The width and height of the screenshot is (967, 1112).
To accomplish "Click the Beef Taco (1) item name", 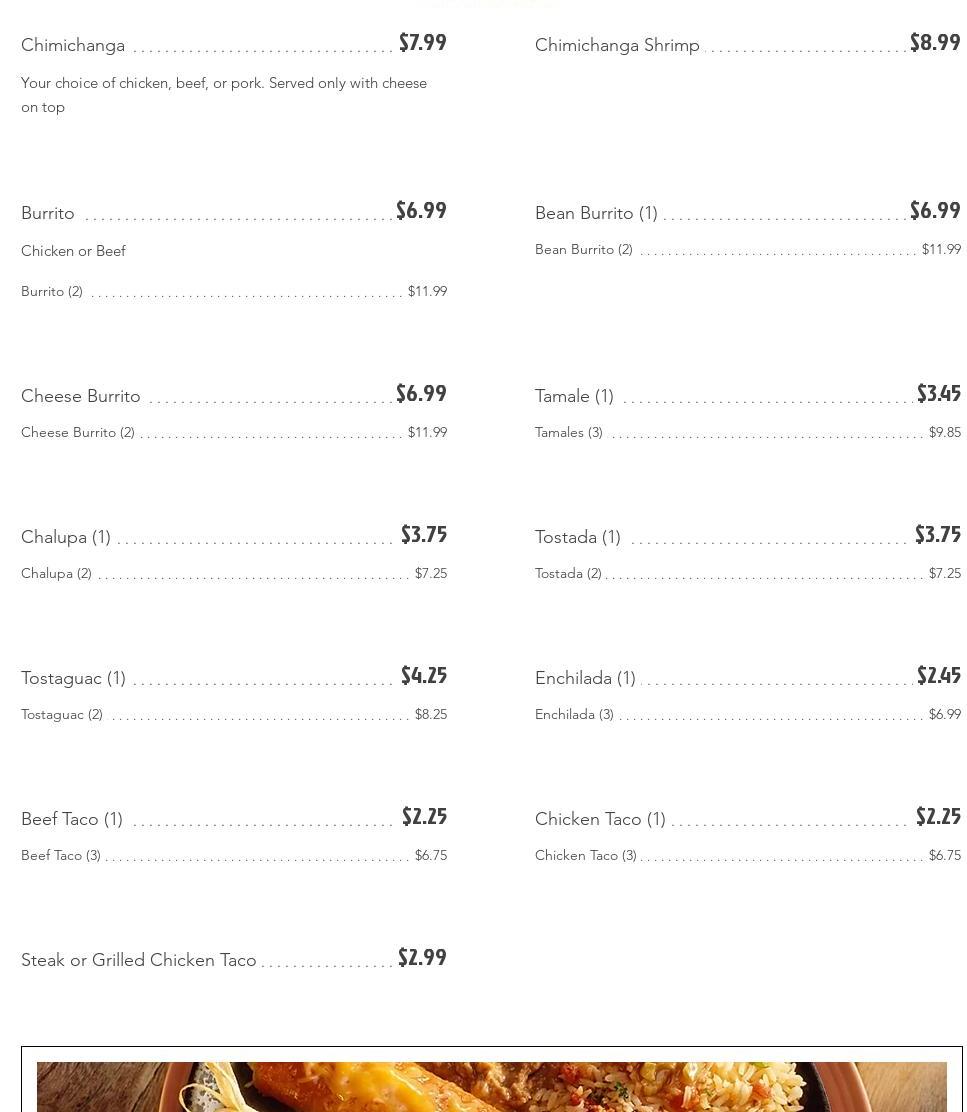I will click(72, 819).
